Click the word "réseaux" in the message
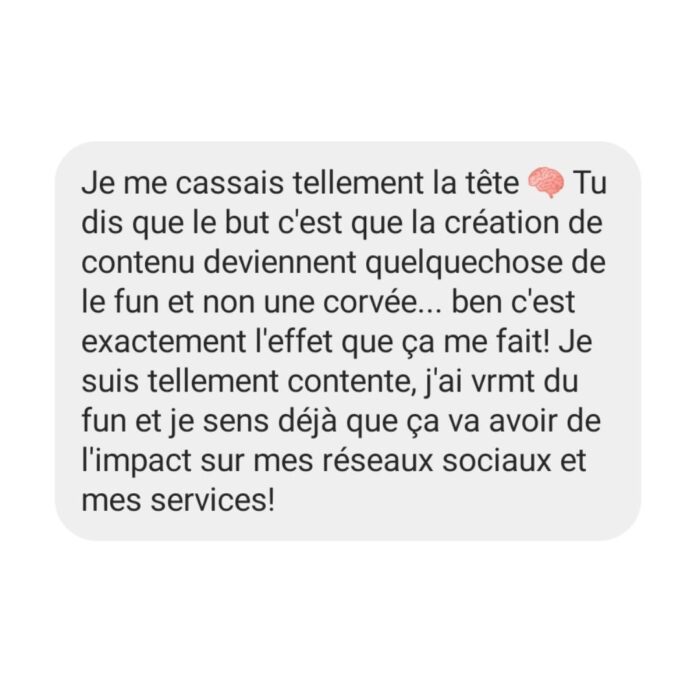This screenshot has height=700, width=700. tap(378, 460)
